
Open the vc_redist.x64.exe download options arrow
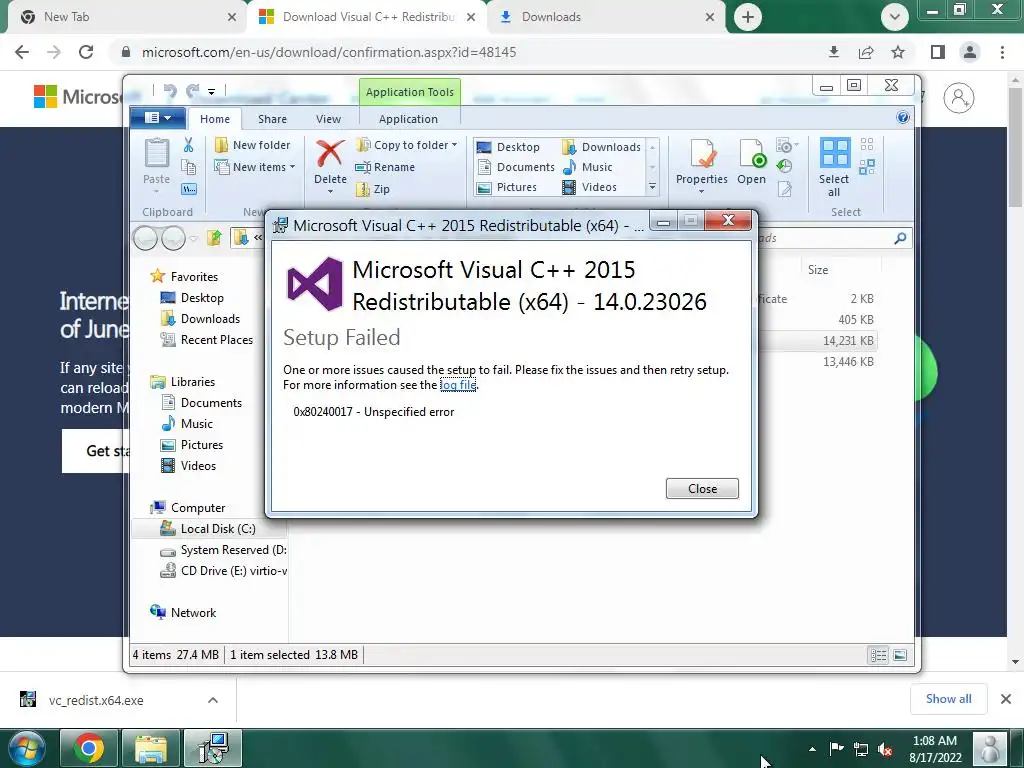point(213,700)
